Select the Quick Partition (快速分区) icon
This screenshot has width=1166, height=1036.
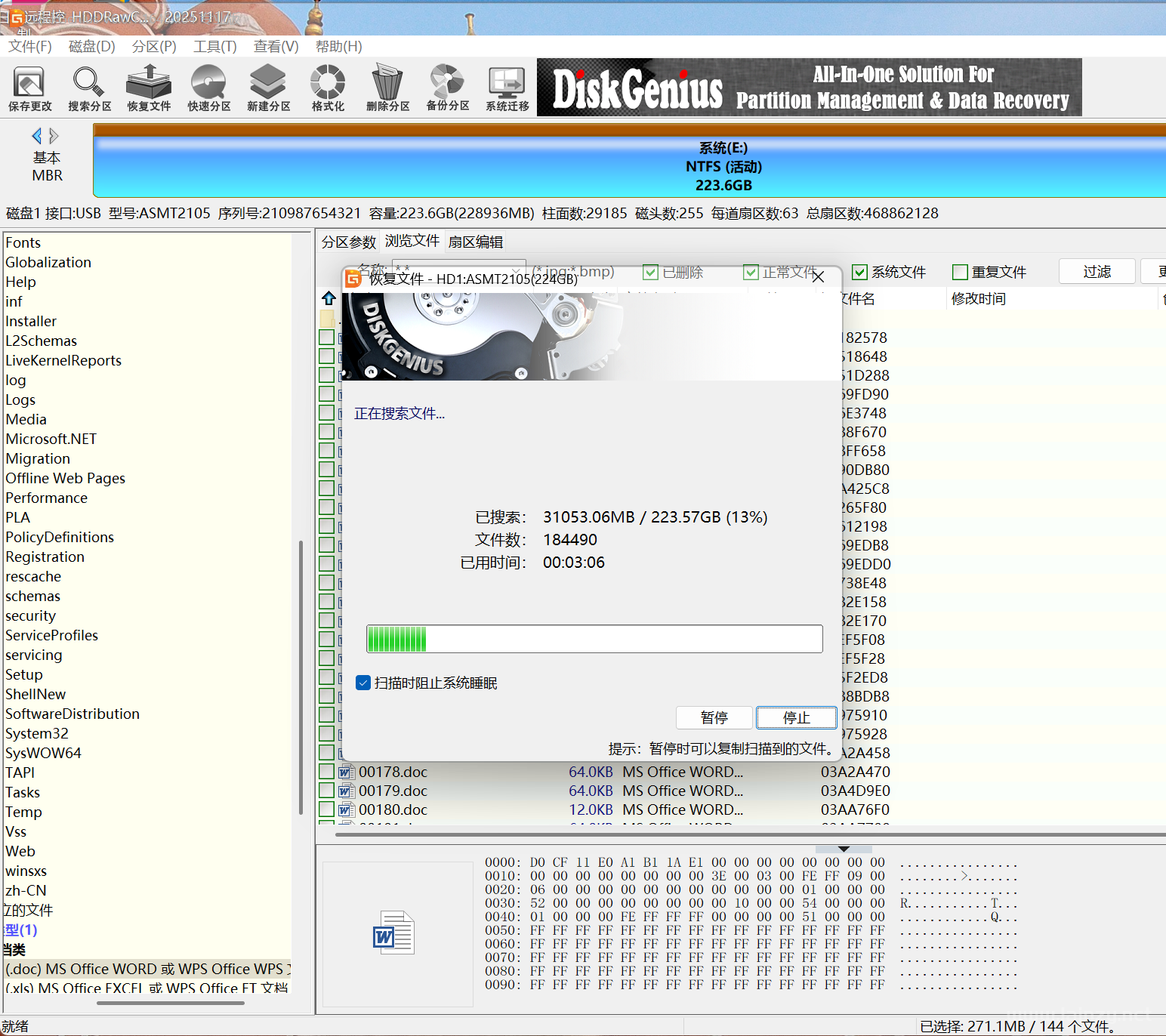click(208, 88)
